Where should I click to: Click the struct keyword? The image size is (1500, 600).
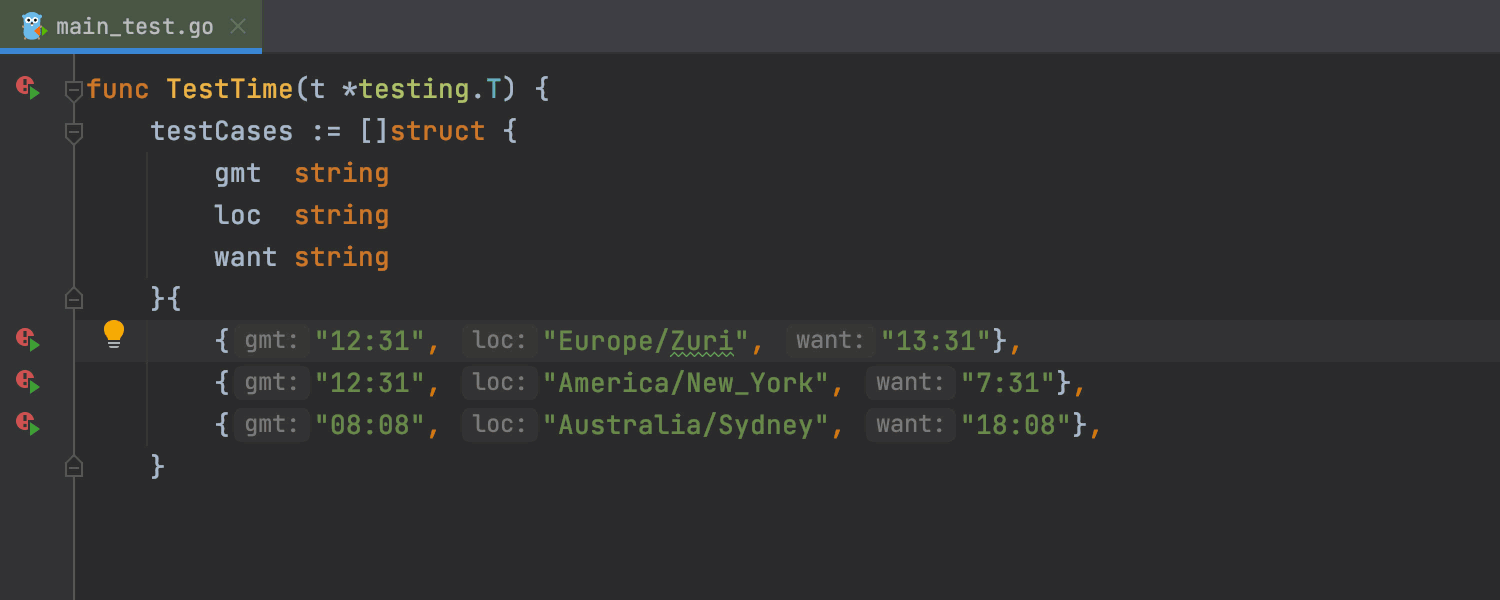pyautogui.click(x=438, y=131)
